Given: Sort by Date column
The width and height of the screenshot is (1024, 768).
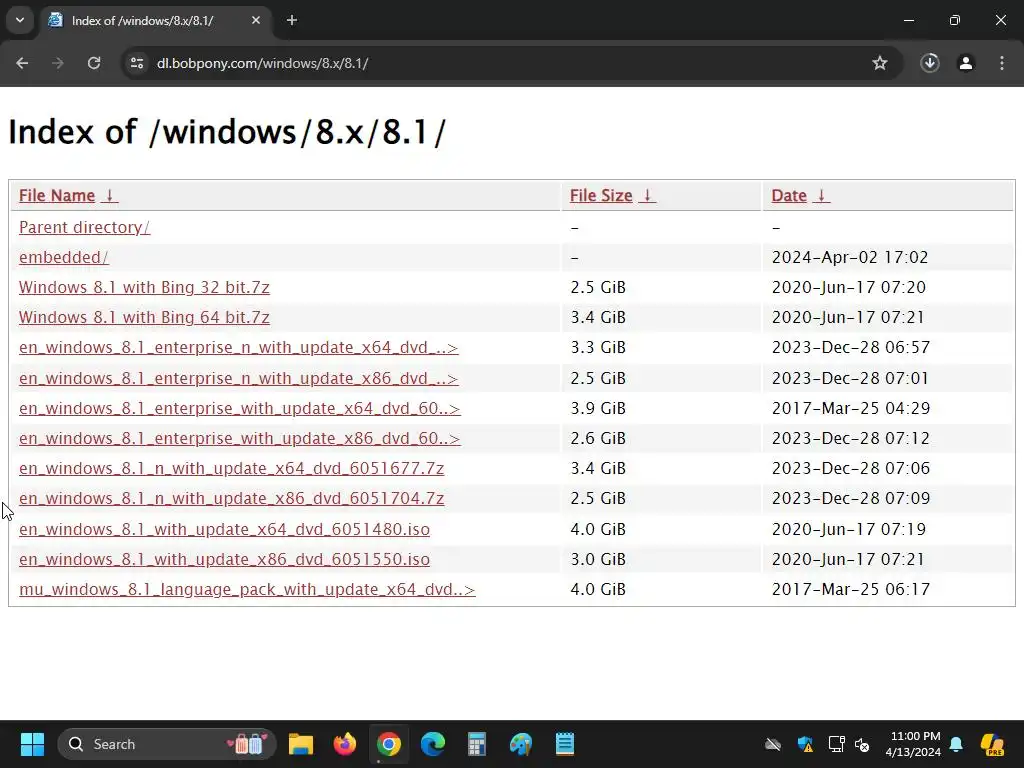Looking at the screenshot, I should 800,195.
